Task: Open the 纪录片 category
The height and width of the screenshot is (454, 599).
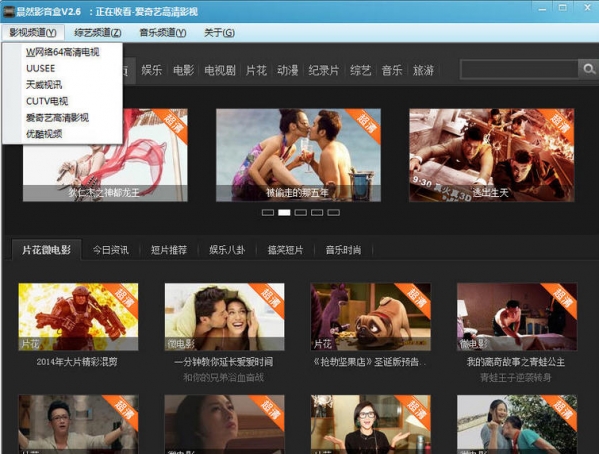Action: click(324, 70)
